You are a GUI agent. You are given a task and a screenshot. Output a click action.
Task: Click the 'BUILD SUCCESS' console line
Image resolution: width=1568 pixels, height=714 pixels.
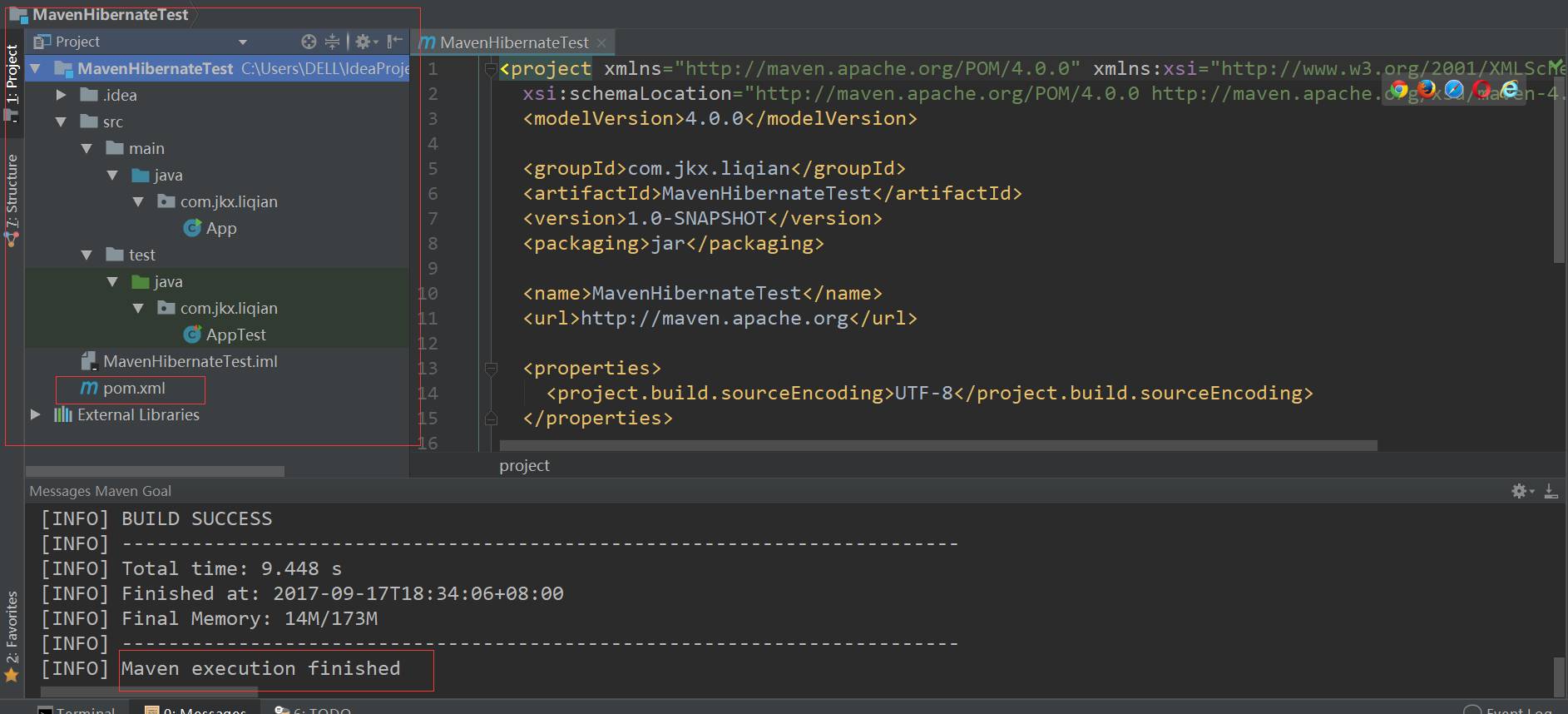197,518
